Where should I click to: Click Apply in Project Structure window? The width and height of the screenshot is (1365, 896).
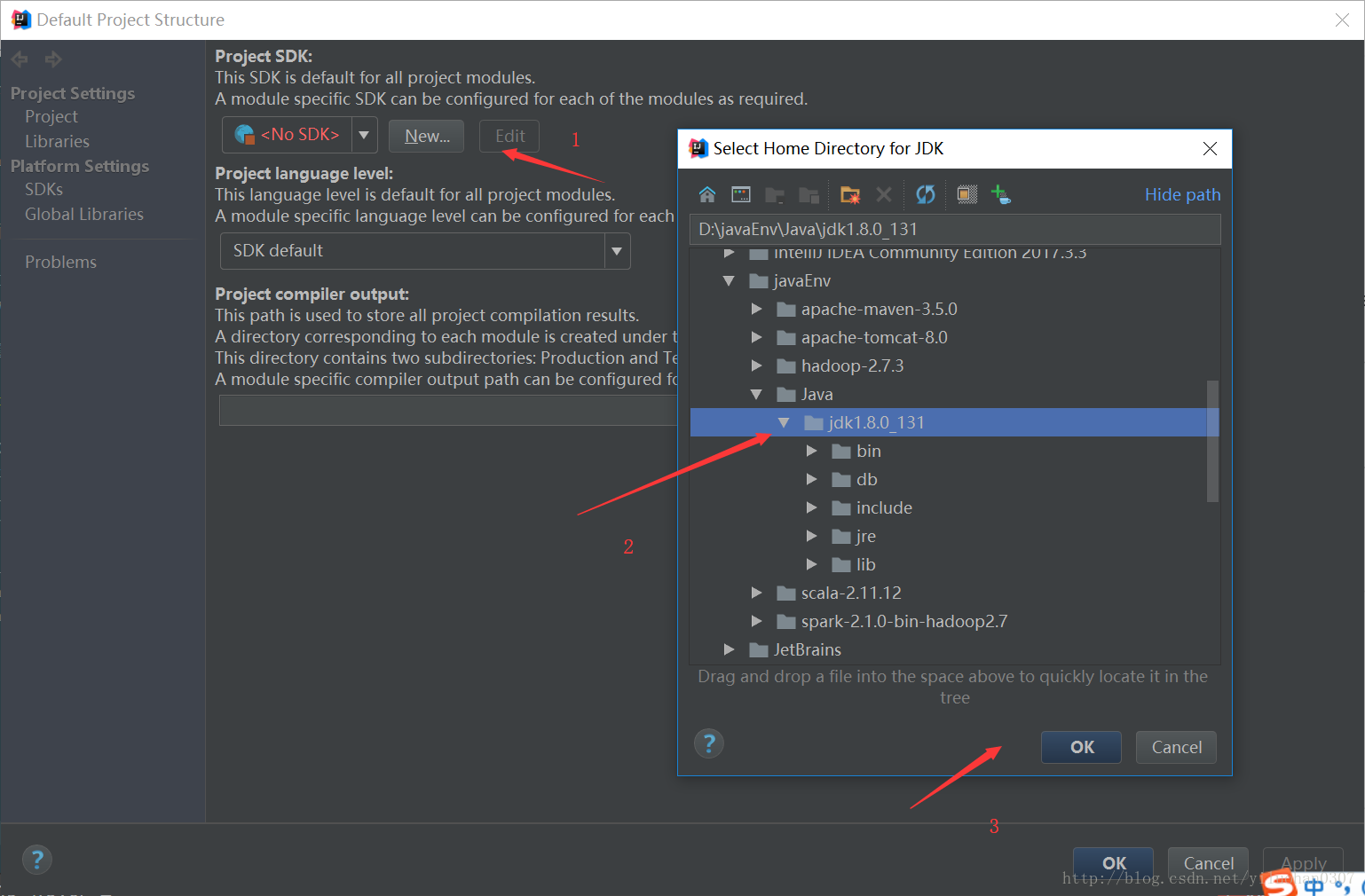[1303, 863]
